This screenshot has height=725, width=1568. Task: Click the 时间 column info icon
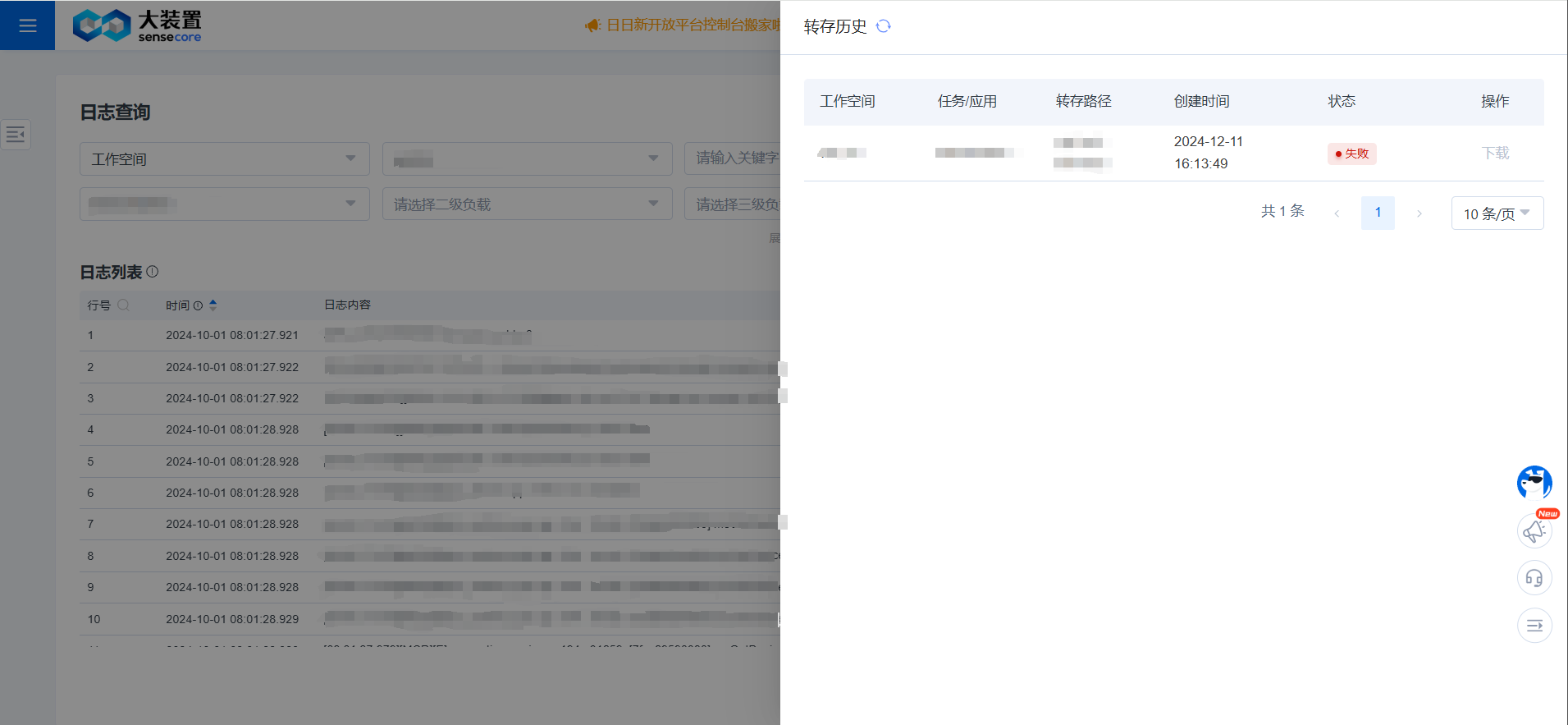point(198,305)
